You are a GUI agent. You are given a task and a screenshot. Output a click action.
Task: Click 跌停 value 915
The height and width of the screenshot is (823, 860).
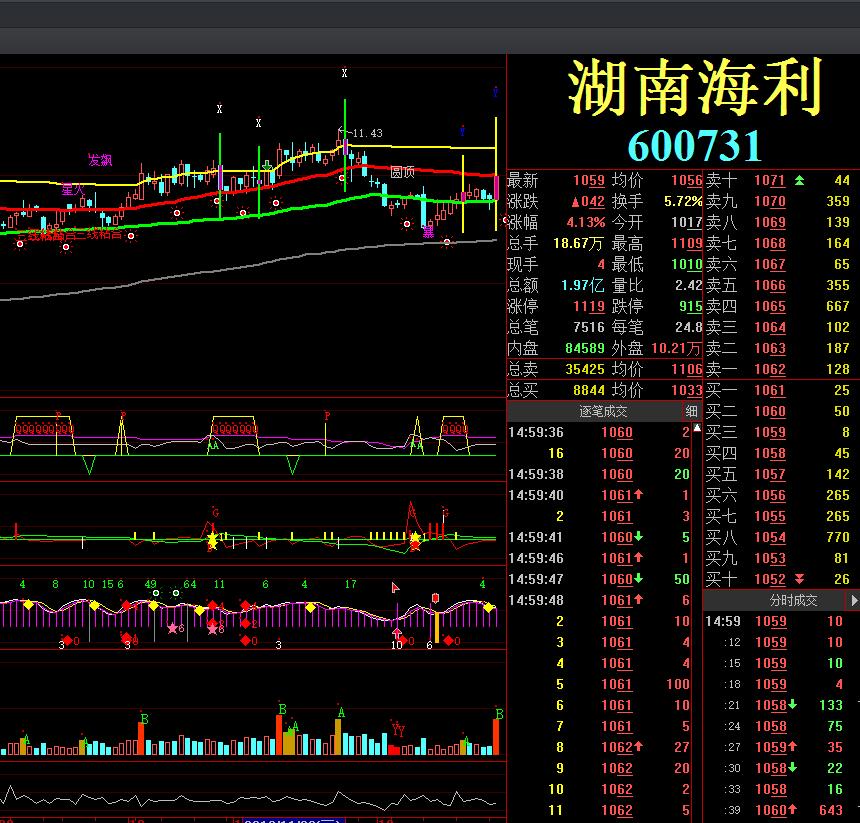pyautogui.click(x=691, y=306)
